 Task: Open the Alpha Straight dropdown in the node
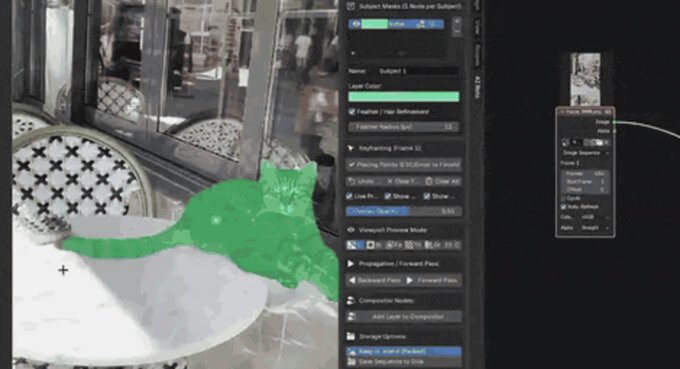pyautogui.click(x=595, y=228)
